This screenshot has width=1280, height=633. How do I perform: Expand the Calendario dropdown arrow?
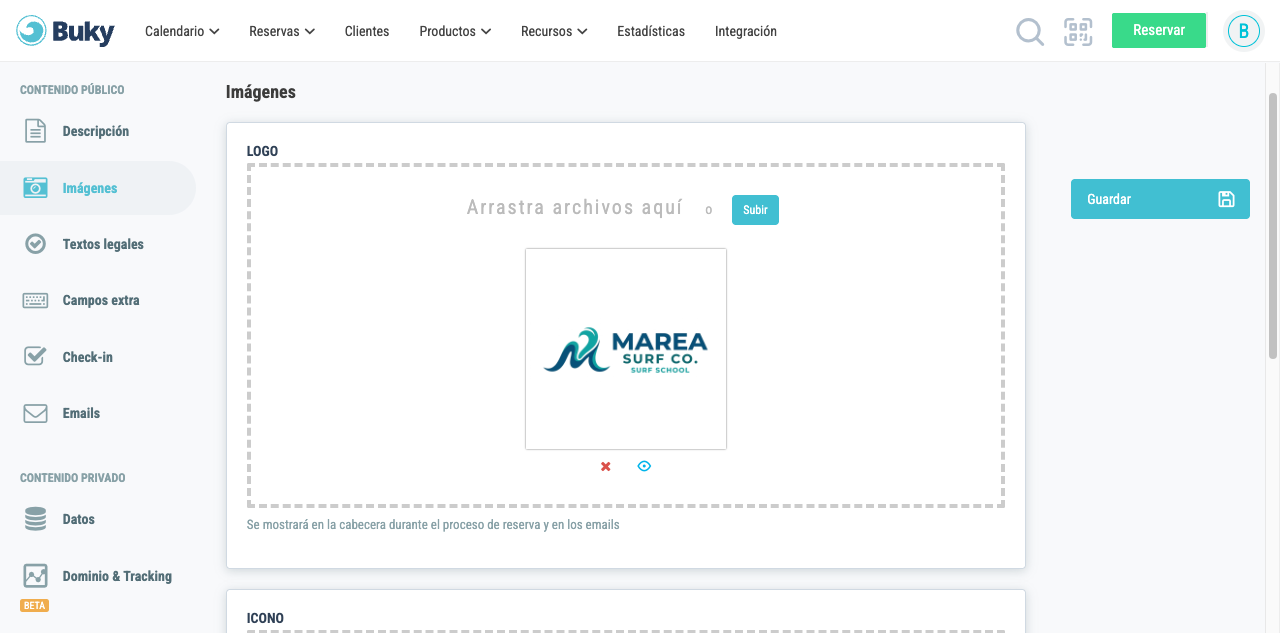click(214, 32)
